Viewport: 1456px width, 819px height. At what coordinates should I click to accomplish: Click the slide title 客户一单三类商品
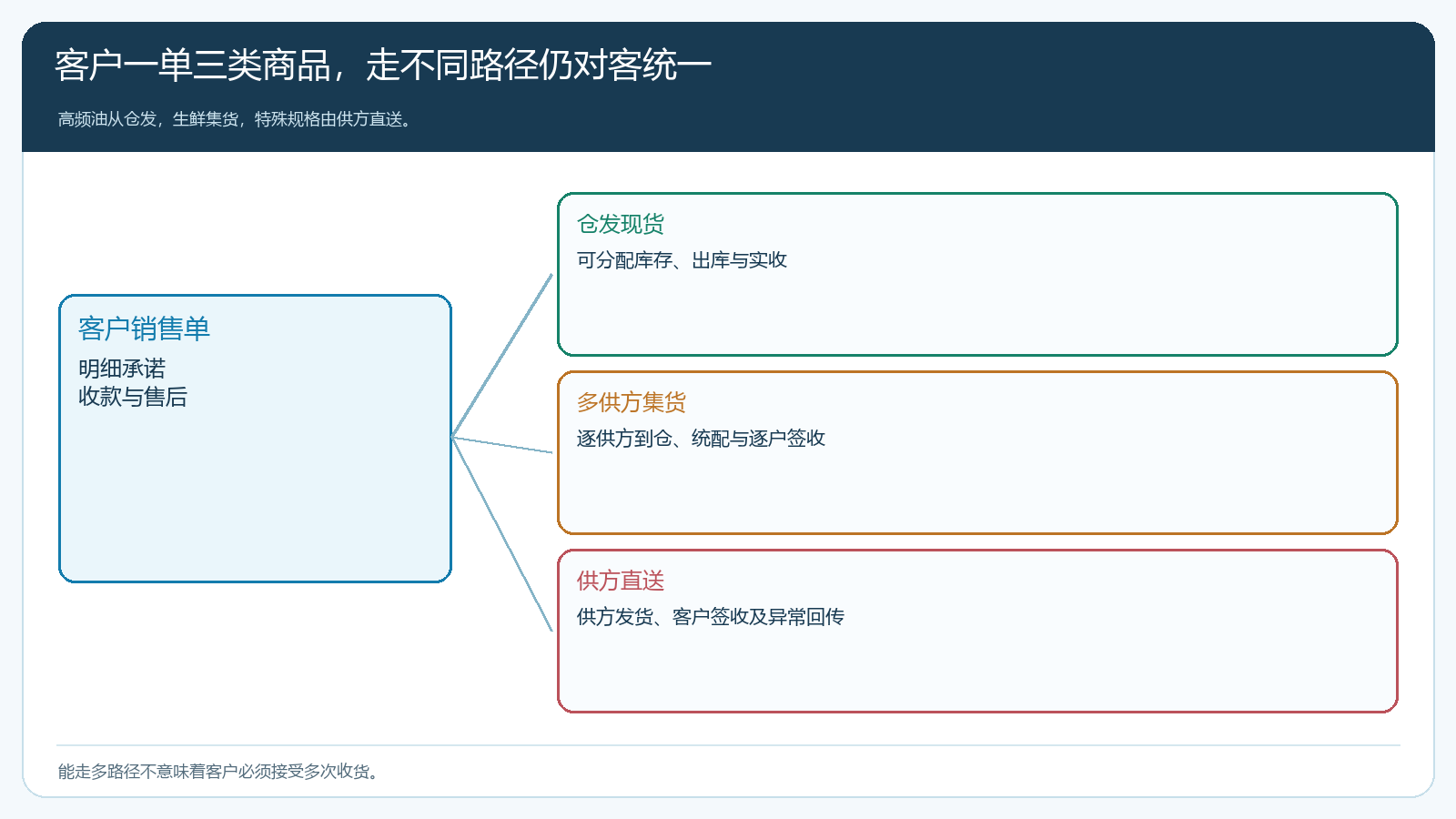point(193,66)
